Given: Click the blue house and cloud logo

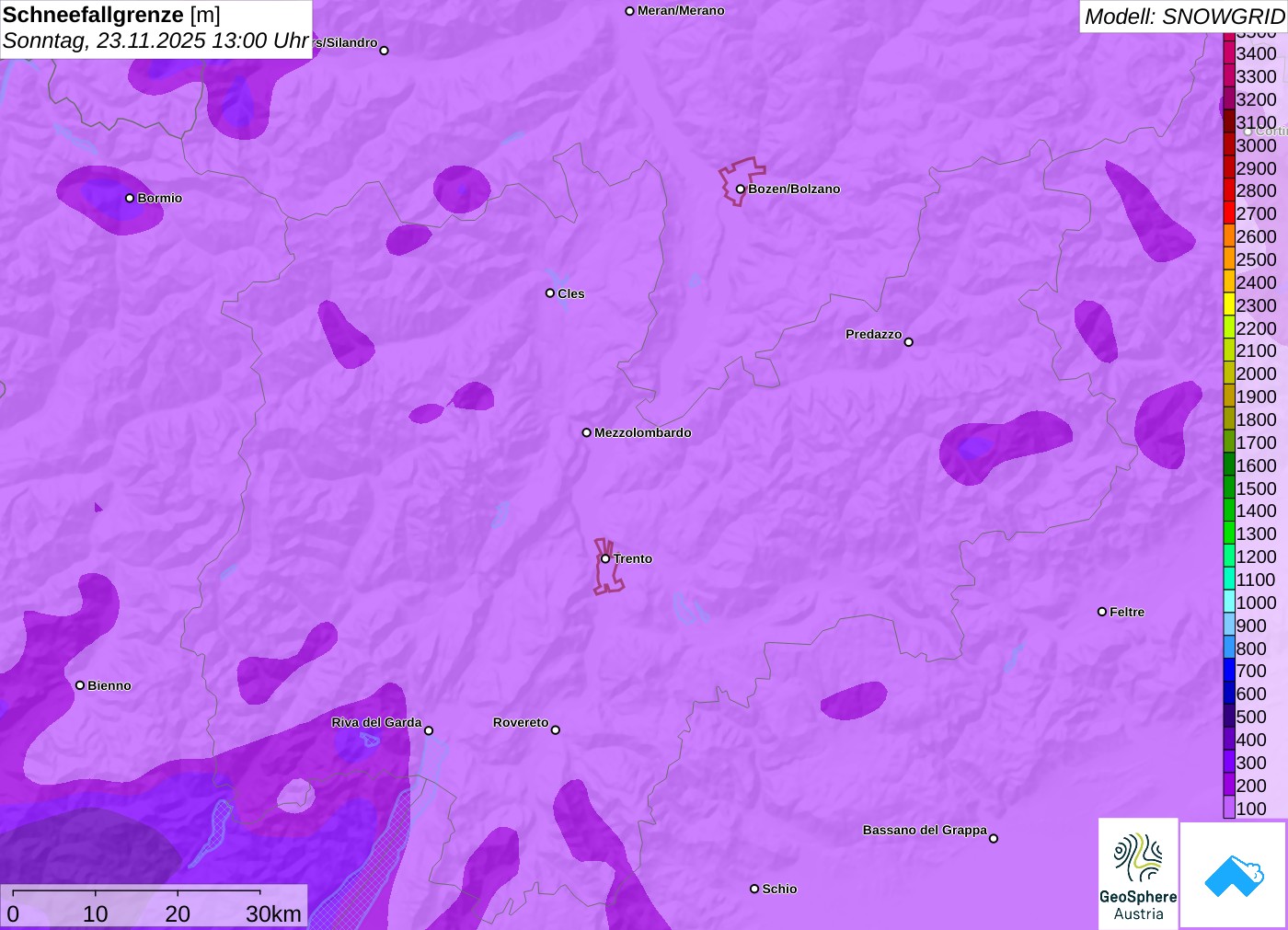Looking at the screenshot, I should point(1234,875).
